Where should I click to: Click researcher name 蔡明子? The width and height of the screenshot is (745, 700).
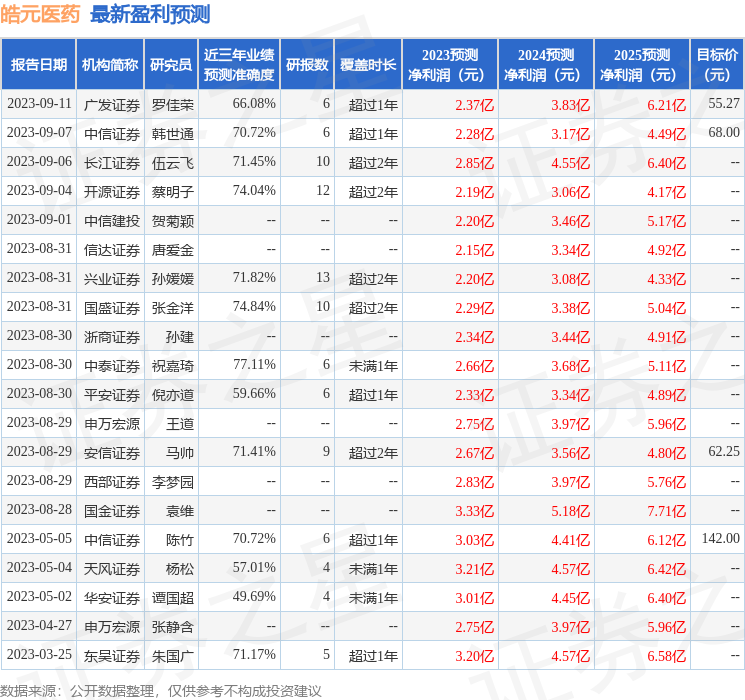[173, 192]
